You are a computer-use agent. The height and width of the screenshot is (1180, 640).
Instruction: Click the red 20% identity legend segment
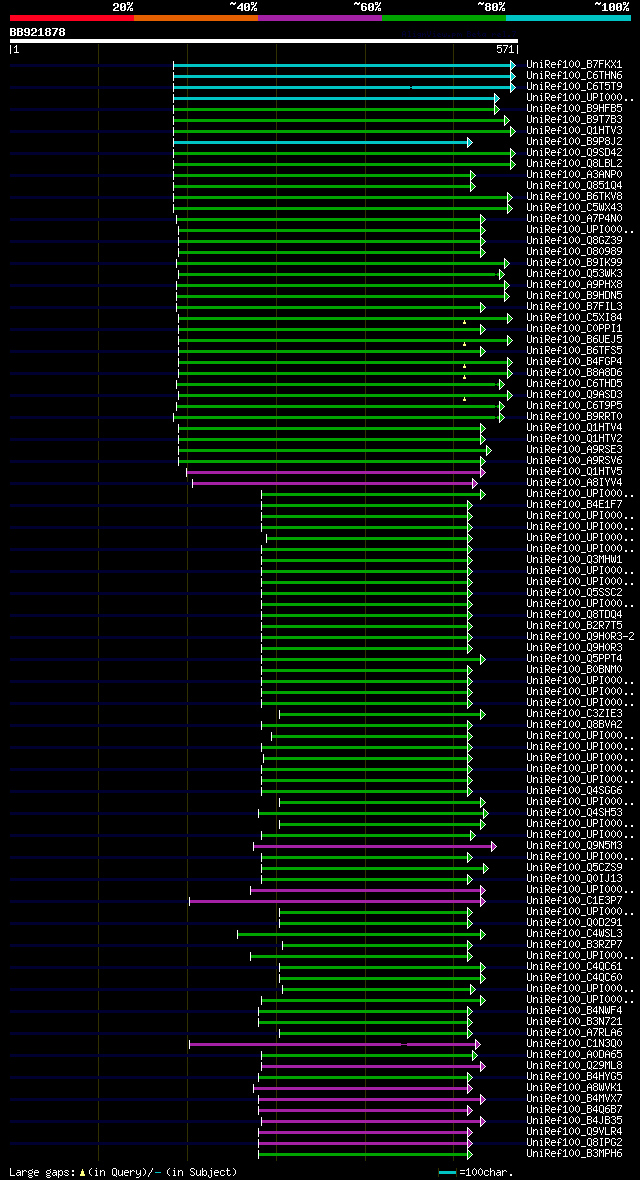point(72,17)
